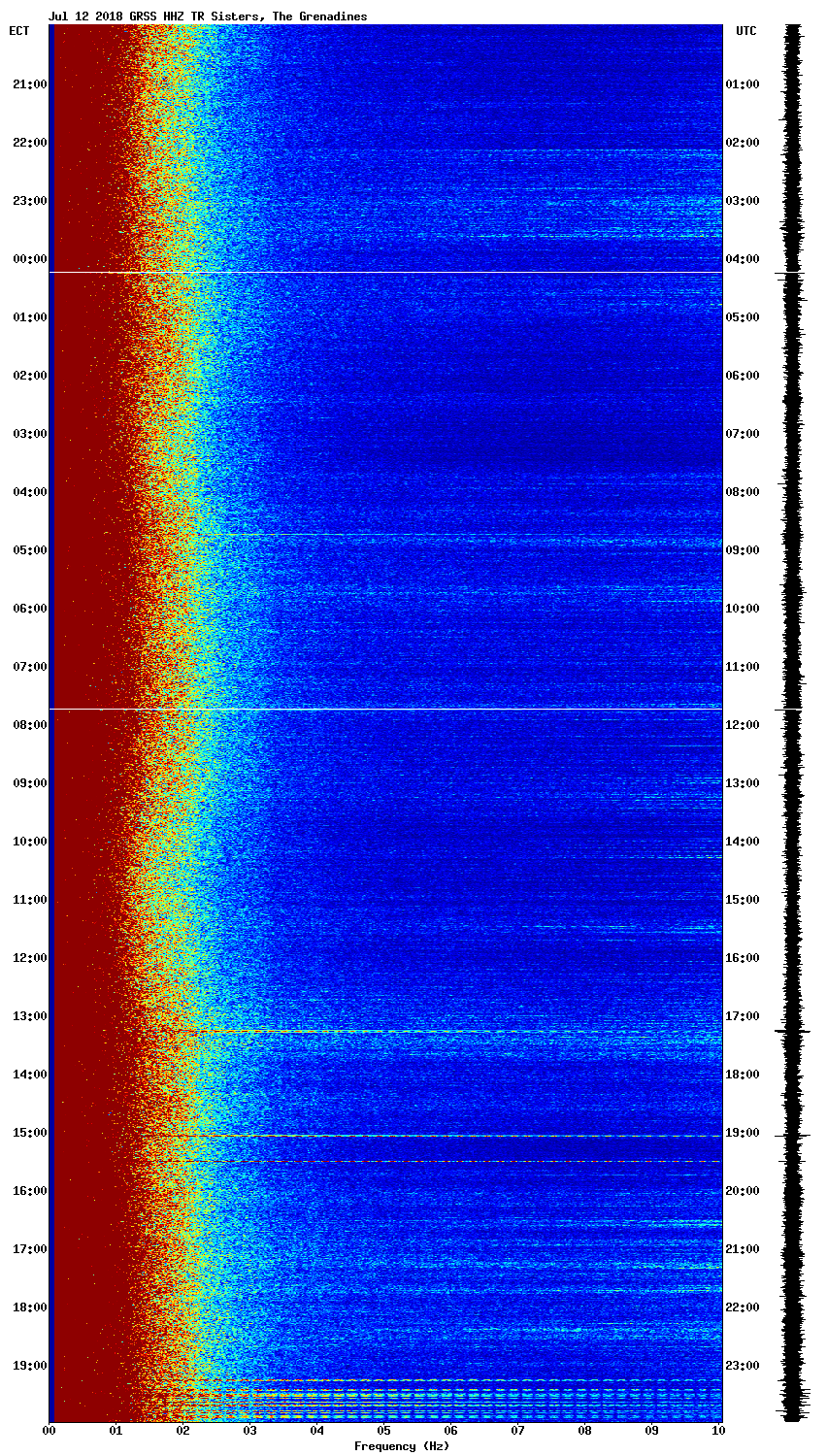The width and height of the screenshot is (827, 1456).
Task: Click the UTC axis label '15:00'
Action: pos(743,900)
